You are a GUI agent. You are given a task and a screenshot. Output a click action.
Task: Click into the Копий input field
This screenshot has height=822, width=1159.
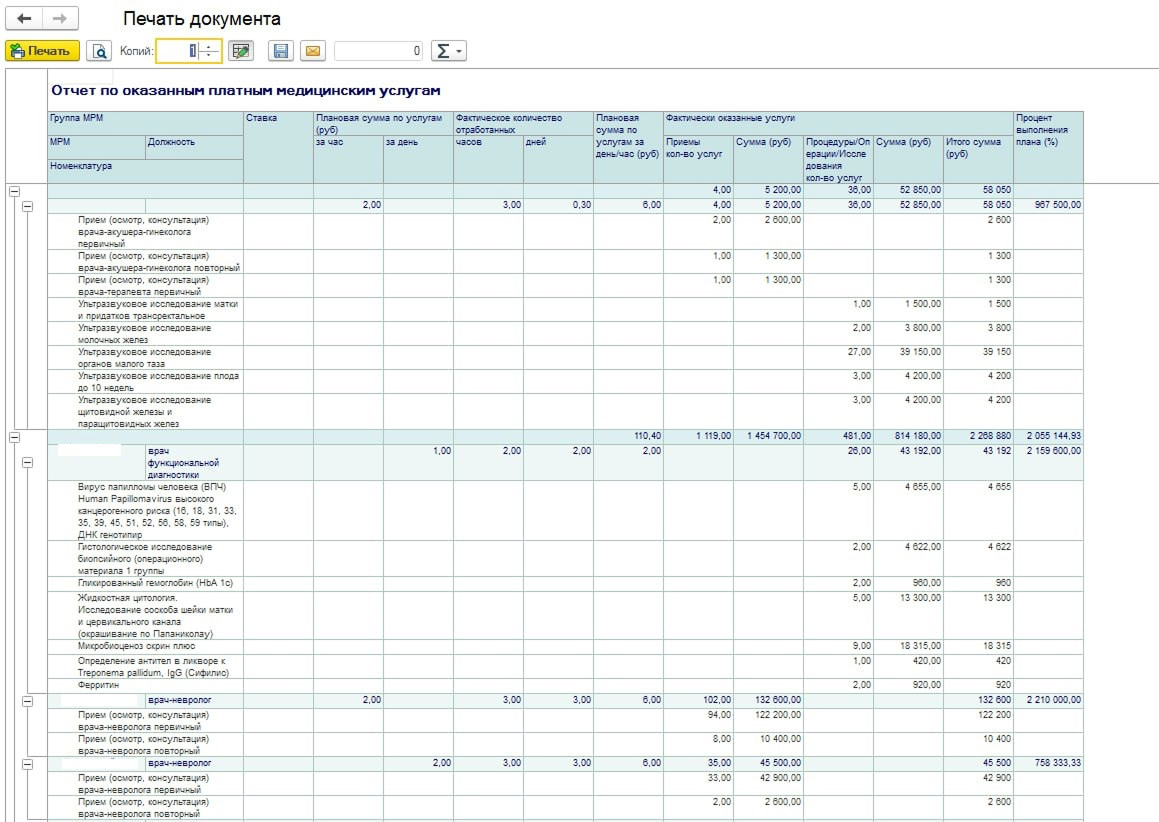point(178,51)
